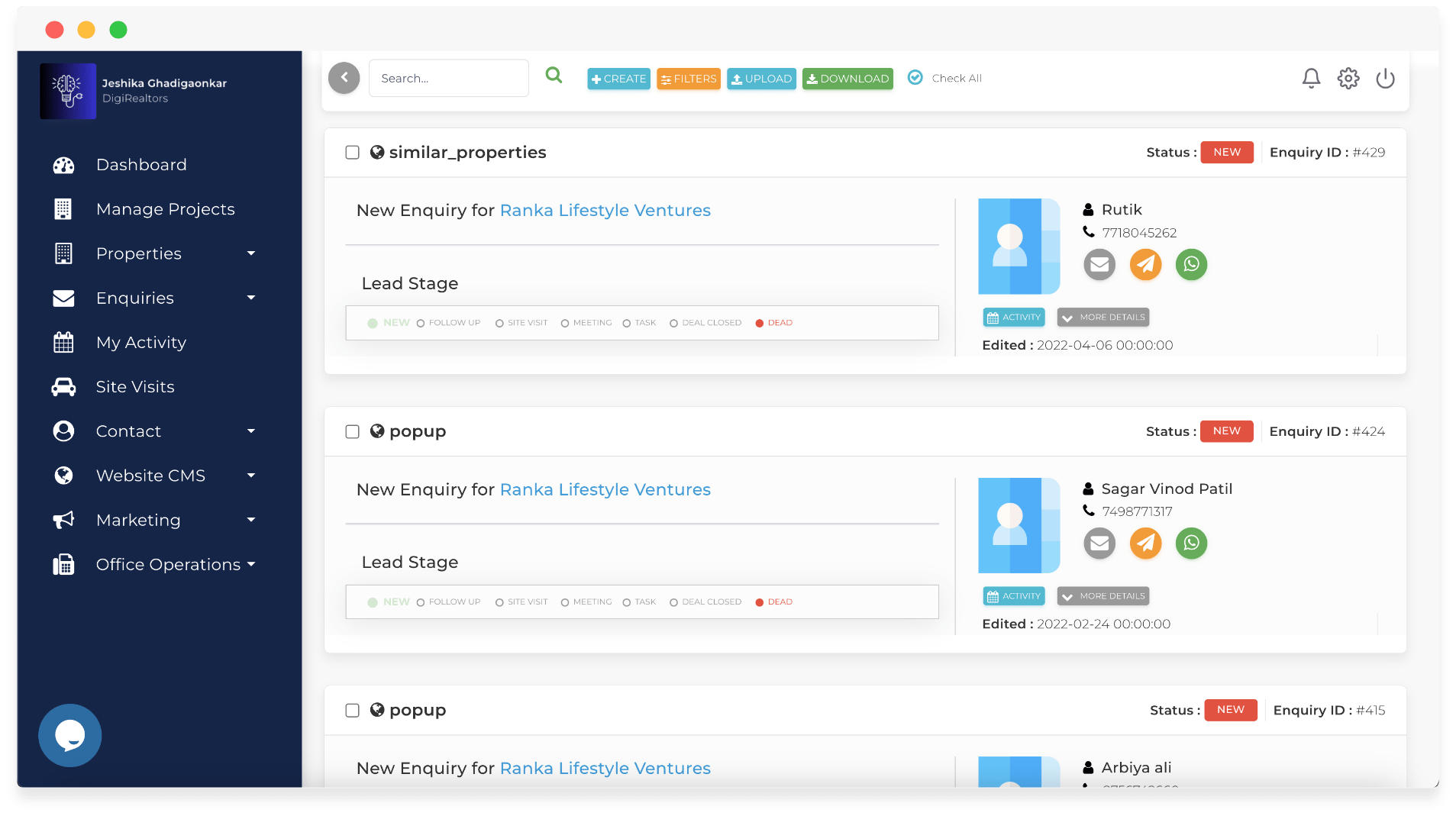1456x816 pixels.
Task: Tick checkbox for enquiry #424
Action: (352, 432)
